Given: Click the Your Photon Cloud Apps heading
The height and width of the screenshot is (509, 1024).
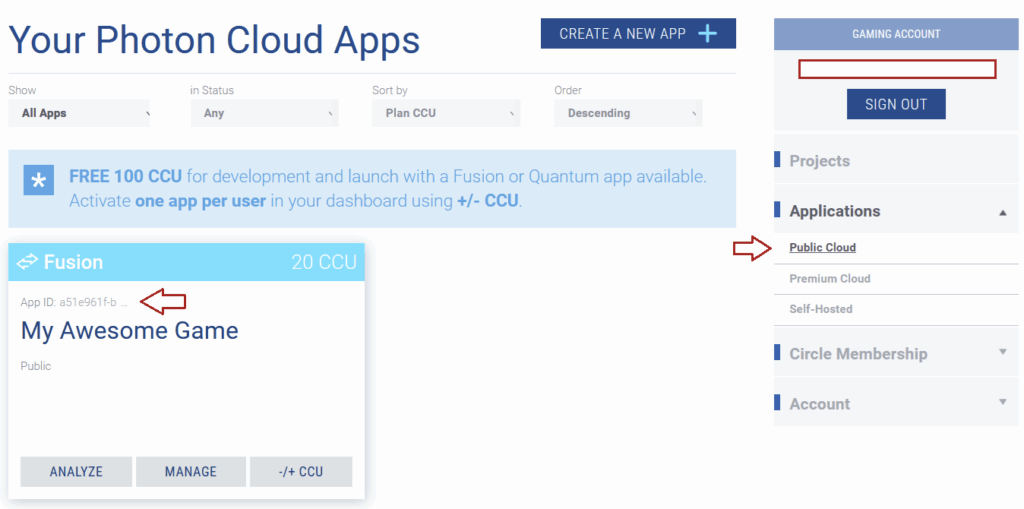Looking at the screenshot, I should point(214,40).
